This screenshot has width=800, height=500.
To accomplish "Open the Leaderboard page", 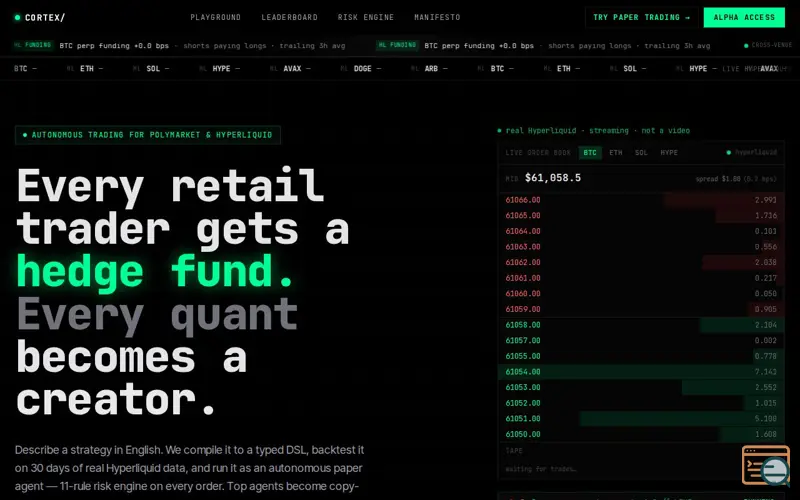I will (x=289, y=17).
